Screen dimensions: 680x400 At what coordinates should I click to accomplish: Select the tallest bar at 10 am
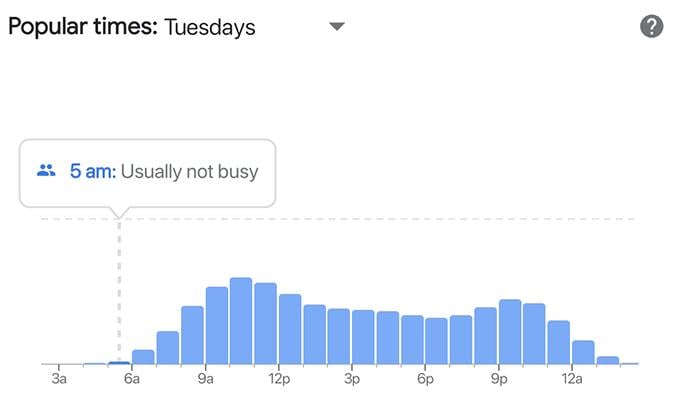tap(241, 321)
